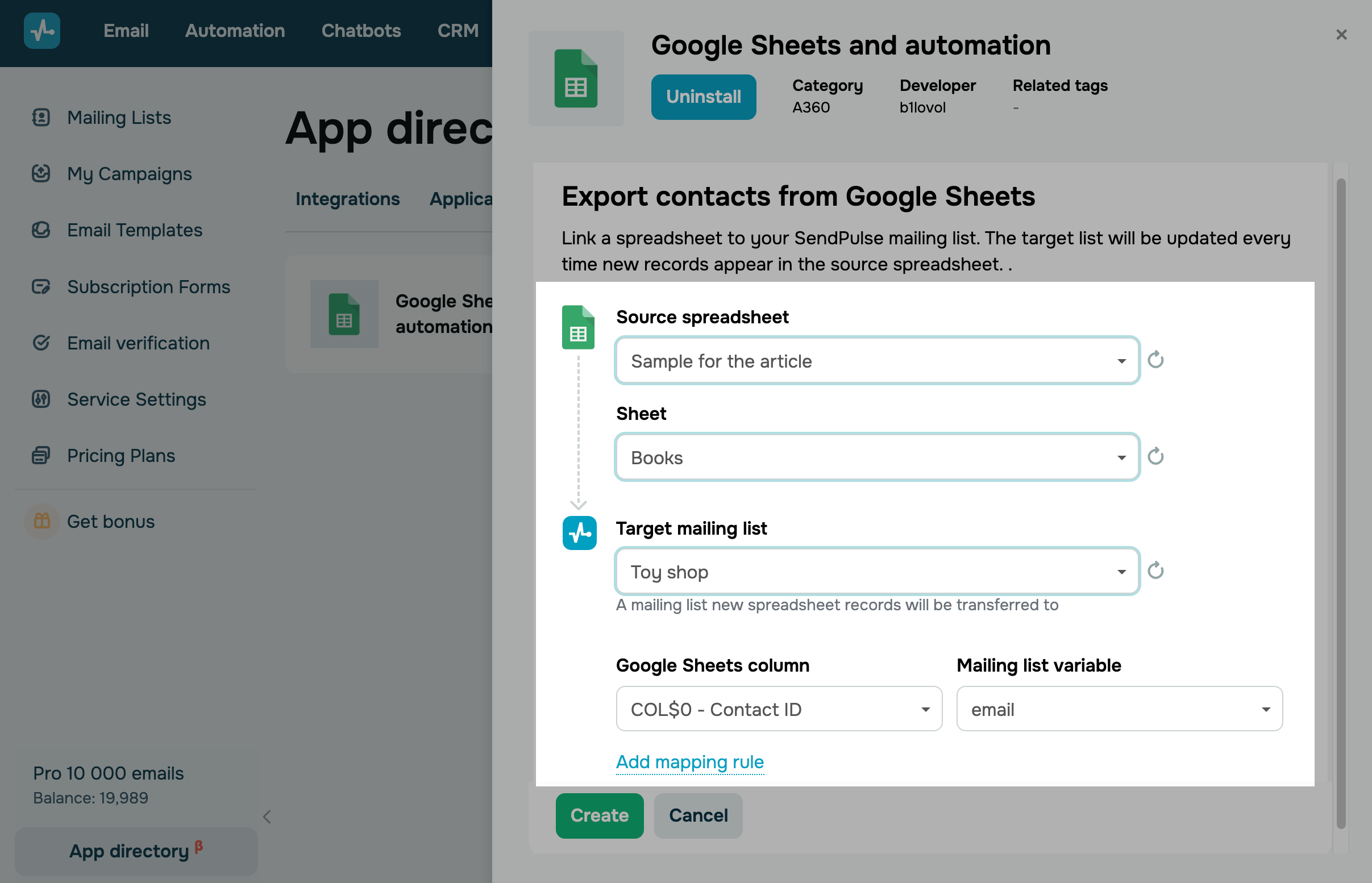This screenshot has width=1372, height=883.
Task: Expand the Google Sheets column dropdown
Action: 779,709
